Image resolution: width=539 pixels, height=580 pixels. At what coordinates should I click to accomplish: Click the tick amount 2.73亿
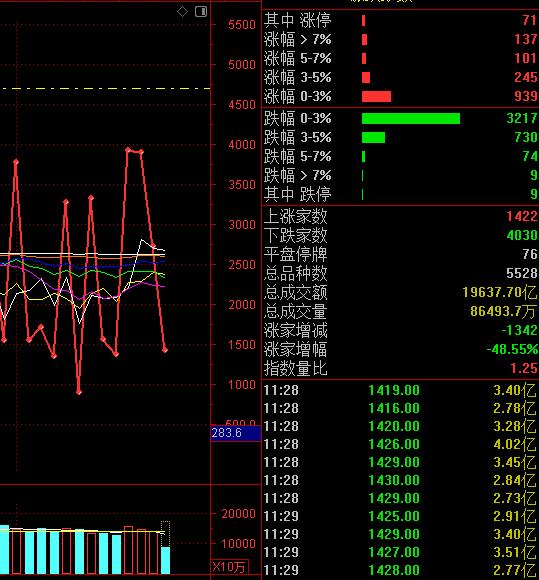pos(515,498)
